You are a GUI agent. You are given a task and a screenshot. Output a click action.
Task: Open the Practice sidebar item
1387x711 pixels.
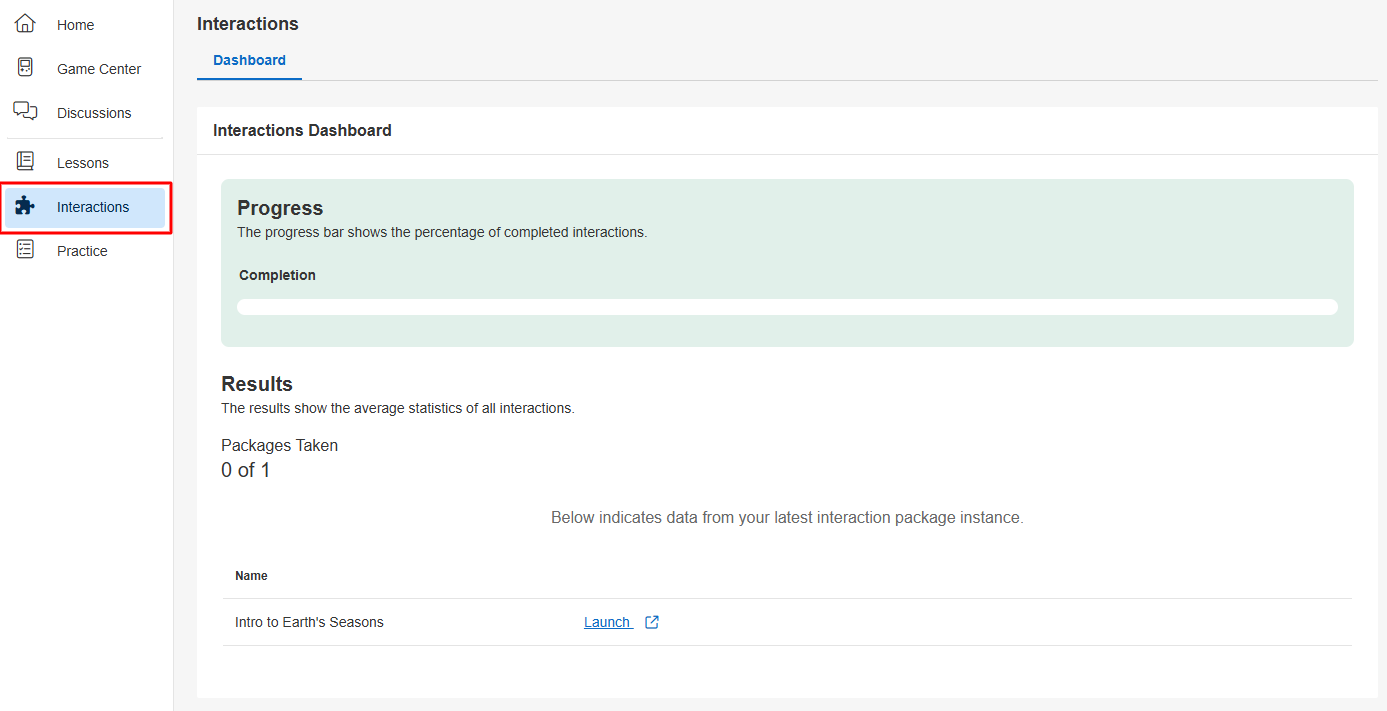(82, 251)
